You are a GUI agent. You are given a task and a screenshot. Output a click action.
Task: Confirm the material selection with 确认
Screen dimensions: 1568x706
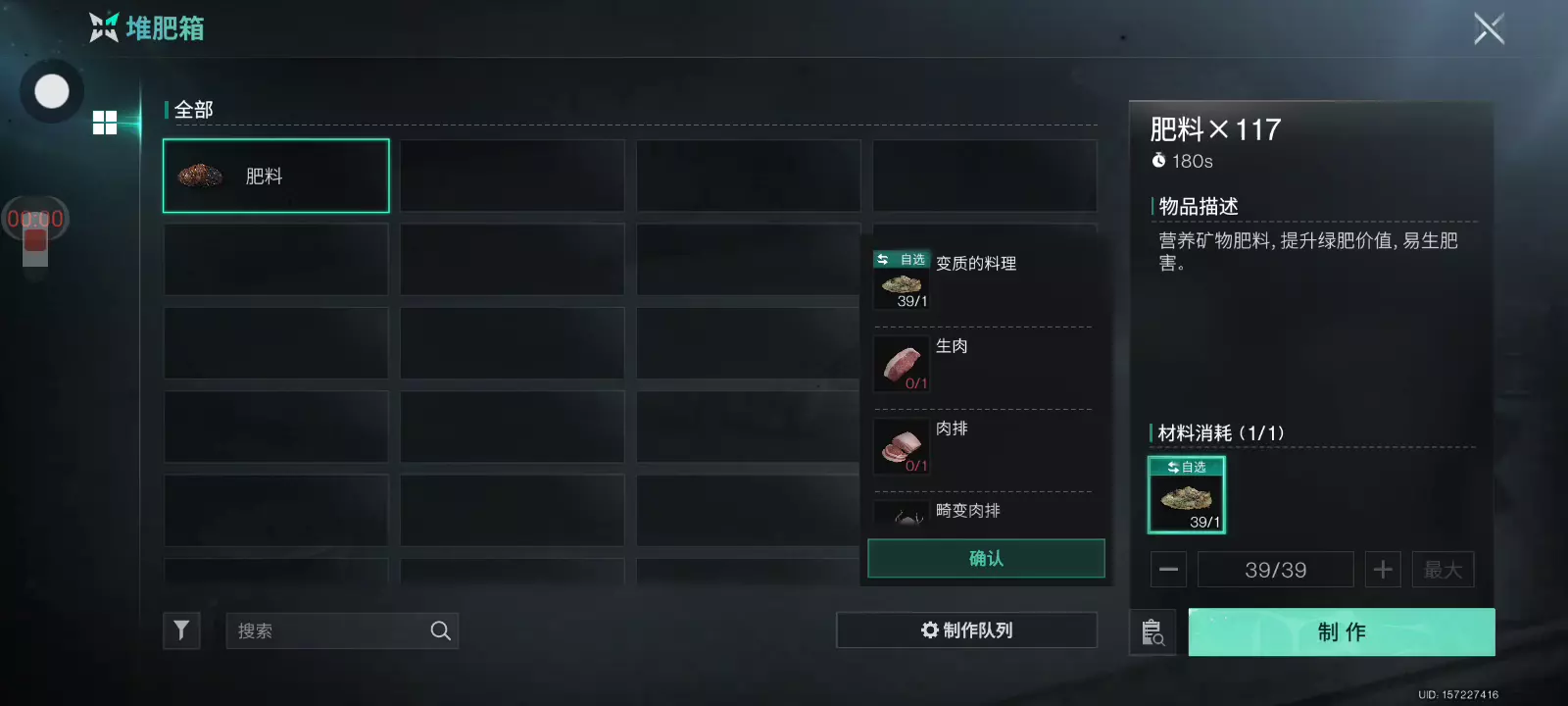click(986, 558)
